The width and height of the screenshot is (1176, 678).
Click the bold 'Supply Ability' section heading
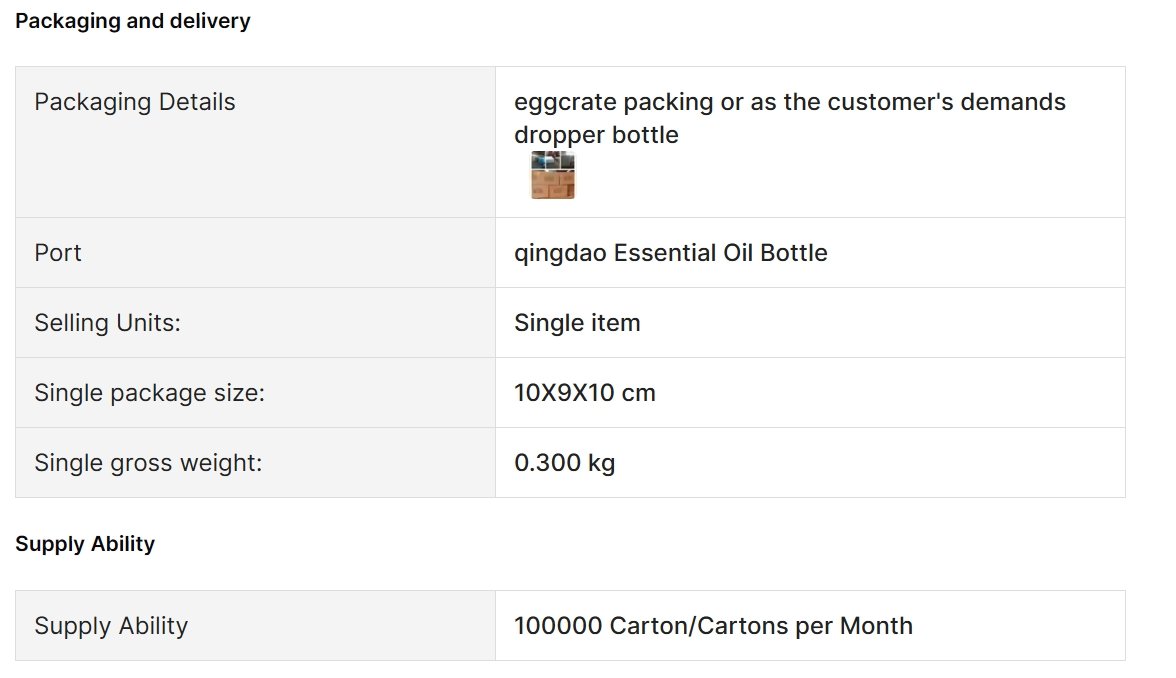(x=85, y=544)
